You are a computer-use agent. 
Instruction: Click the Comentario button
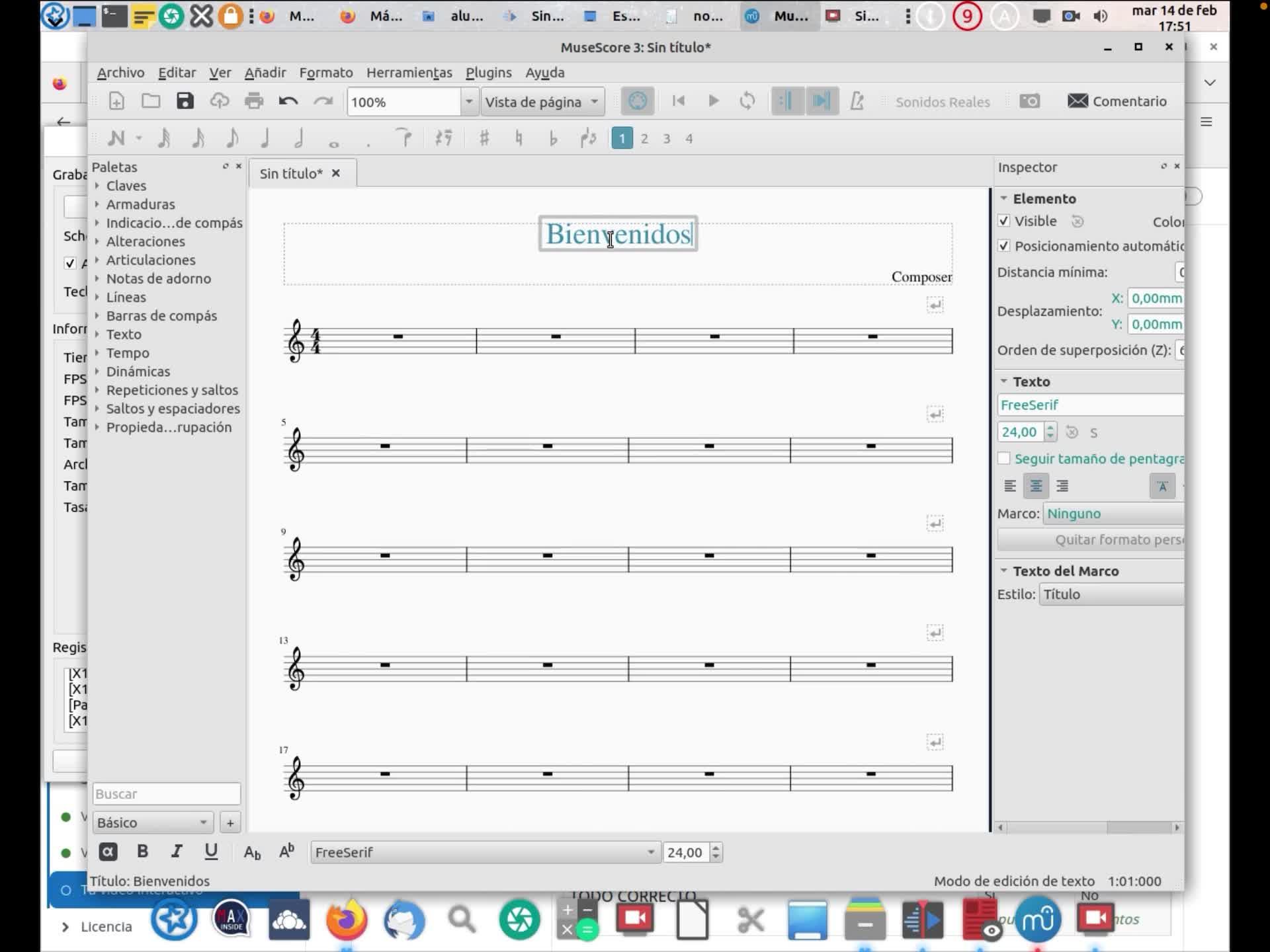(x=1117, y=101)
